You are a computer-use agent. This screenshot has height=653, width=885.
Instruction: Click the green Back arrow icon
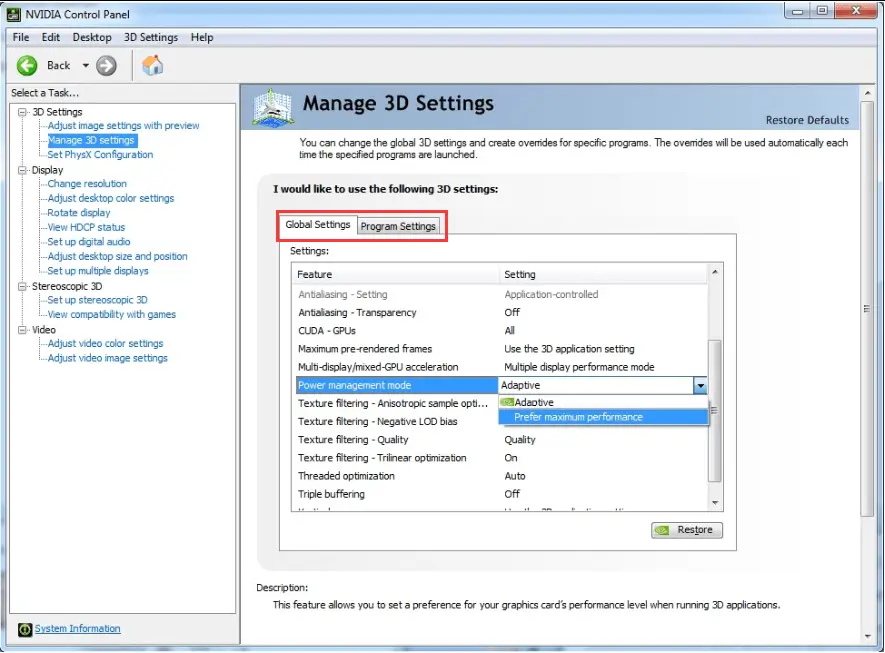[x=27, y=66]
